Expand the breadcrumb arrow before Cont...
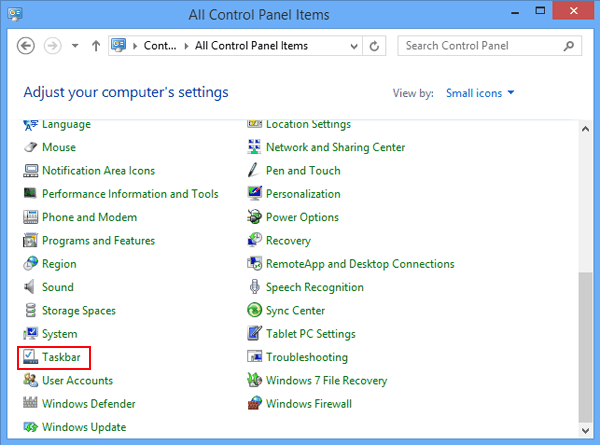Screen dimensions: 600x445 [x=135, y=46]
